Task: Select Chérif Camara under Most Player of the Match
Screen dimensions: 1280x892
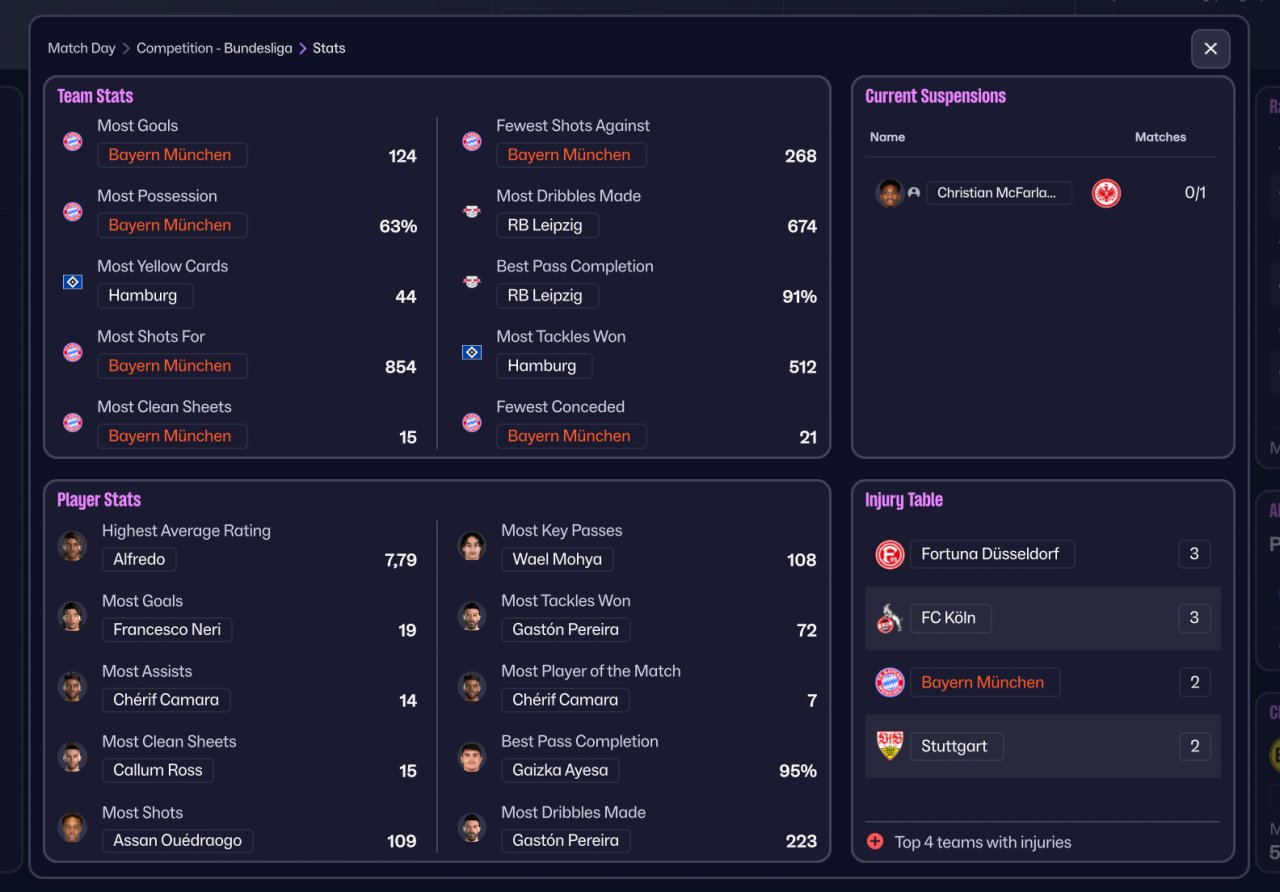Action: point(565,700)
